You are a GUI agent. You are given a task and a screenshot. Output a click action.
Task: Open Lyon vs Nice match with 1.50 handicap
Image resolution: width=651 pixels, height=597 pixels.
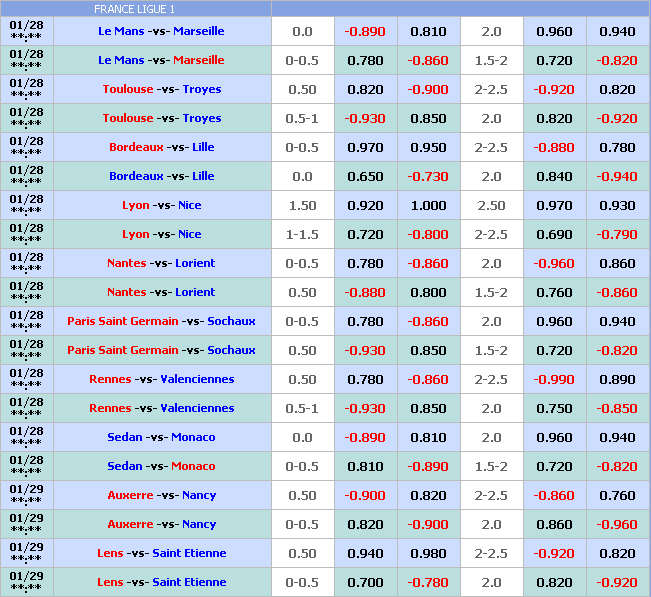pyautogui.click(x=161, y=205)
